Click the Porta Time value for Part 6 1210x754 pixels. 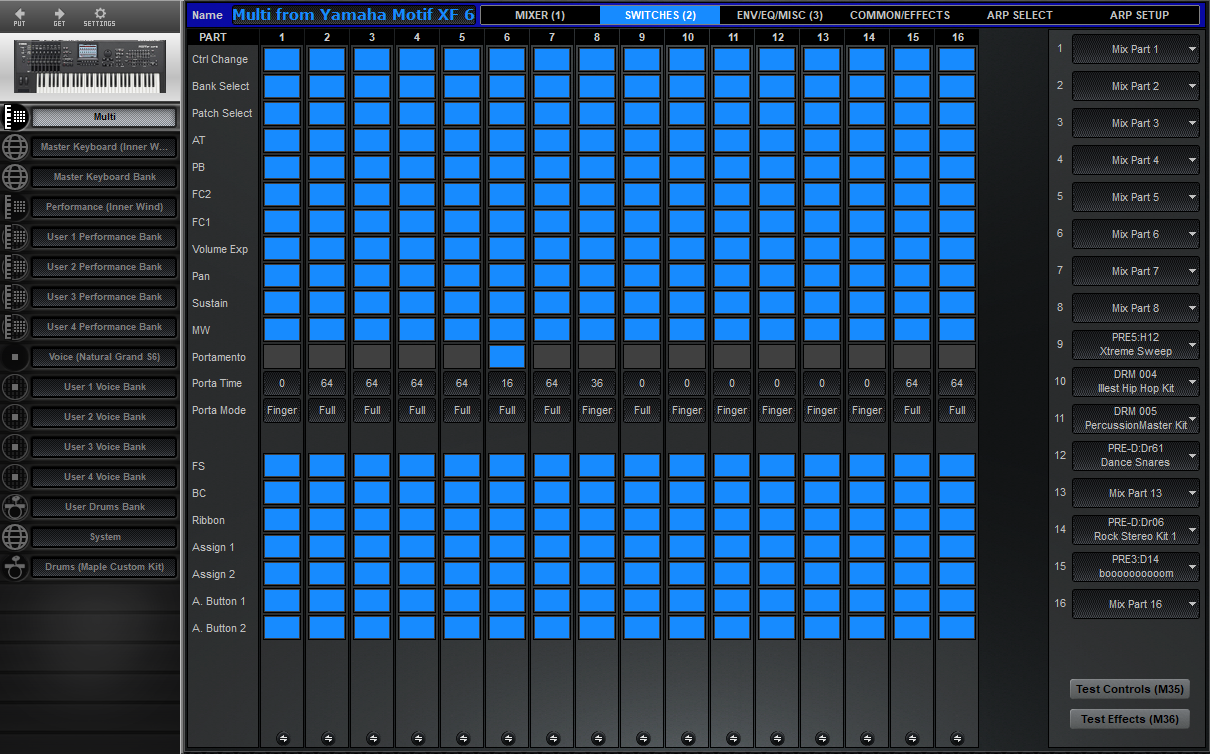506,383
